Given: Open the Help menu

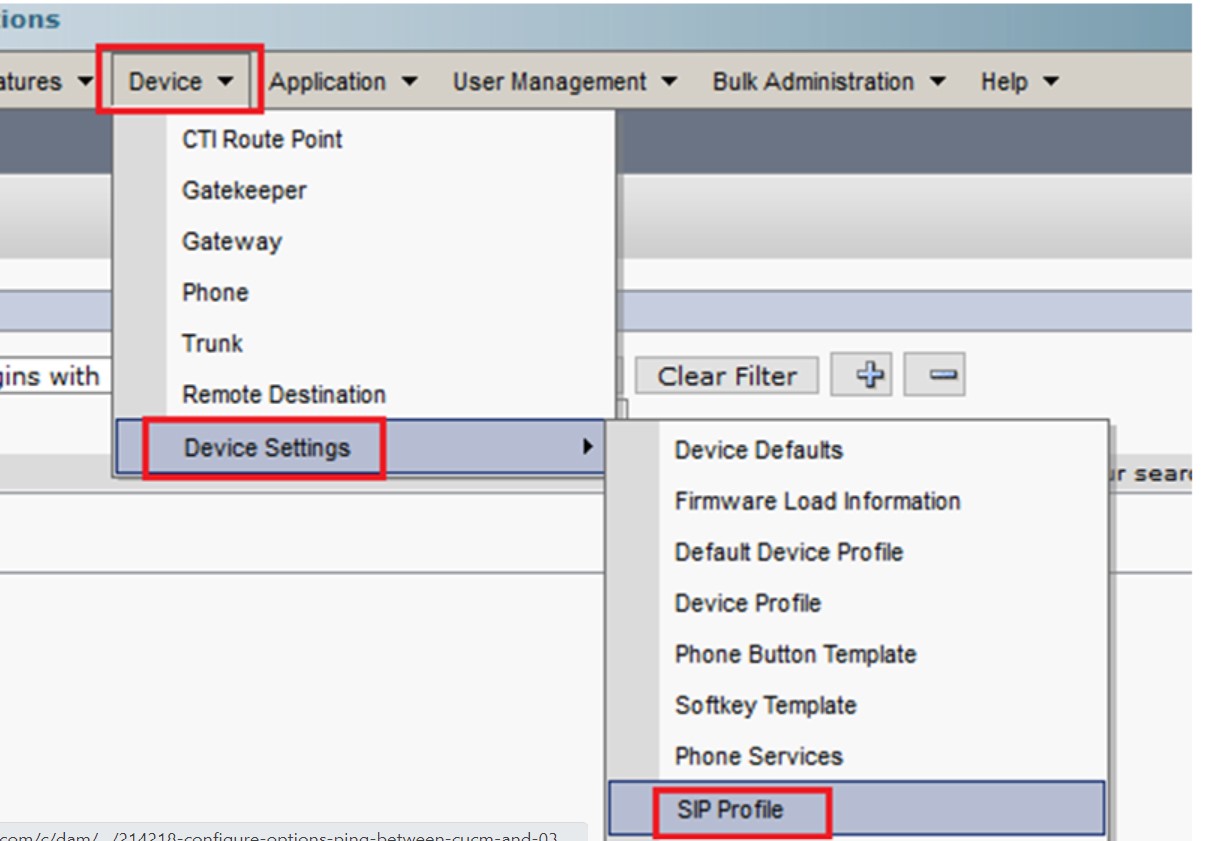Looking at the screenshot, I should pos(1018,82).
